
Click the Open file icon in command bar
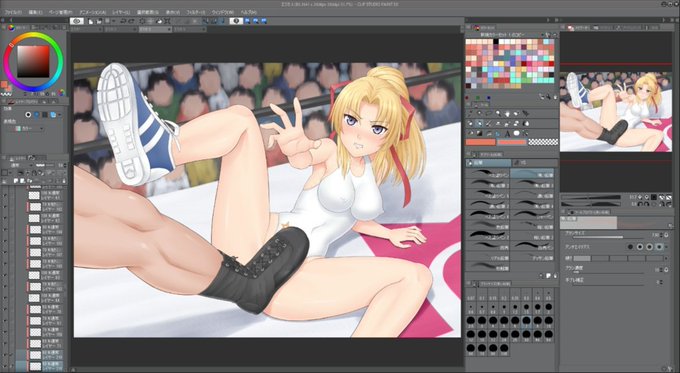[99, 21]
